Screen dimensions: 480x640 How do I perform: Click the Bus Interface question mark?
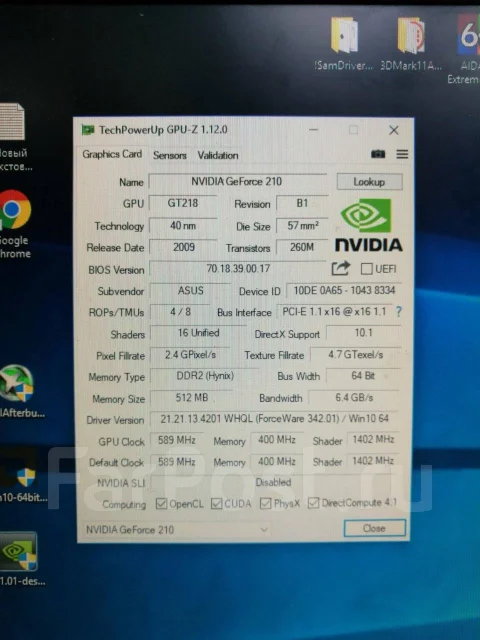(x=399, y=312)
